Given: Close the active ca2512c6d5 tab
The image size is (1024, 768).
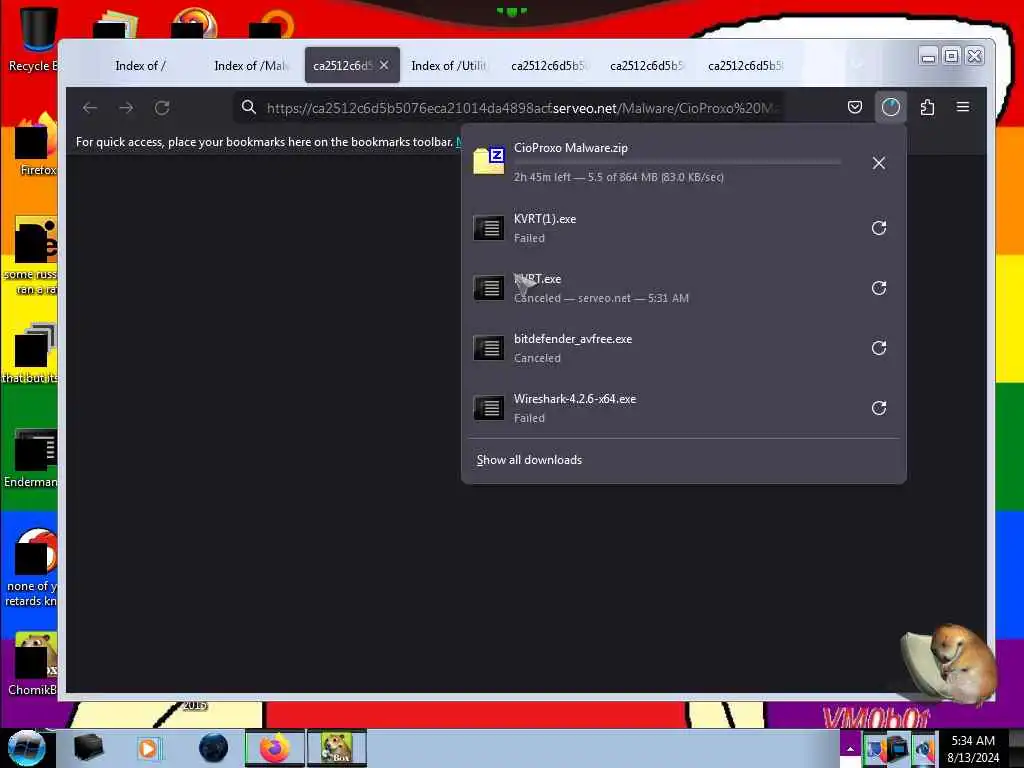Looking at the screenshot, I should (x=384, y=65).
